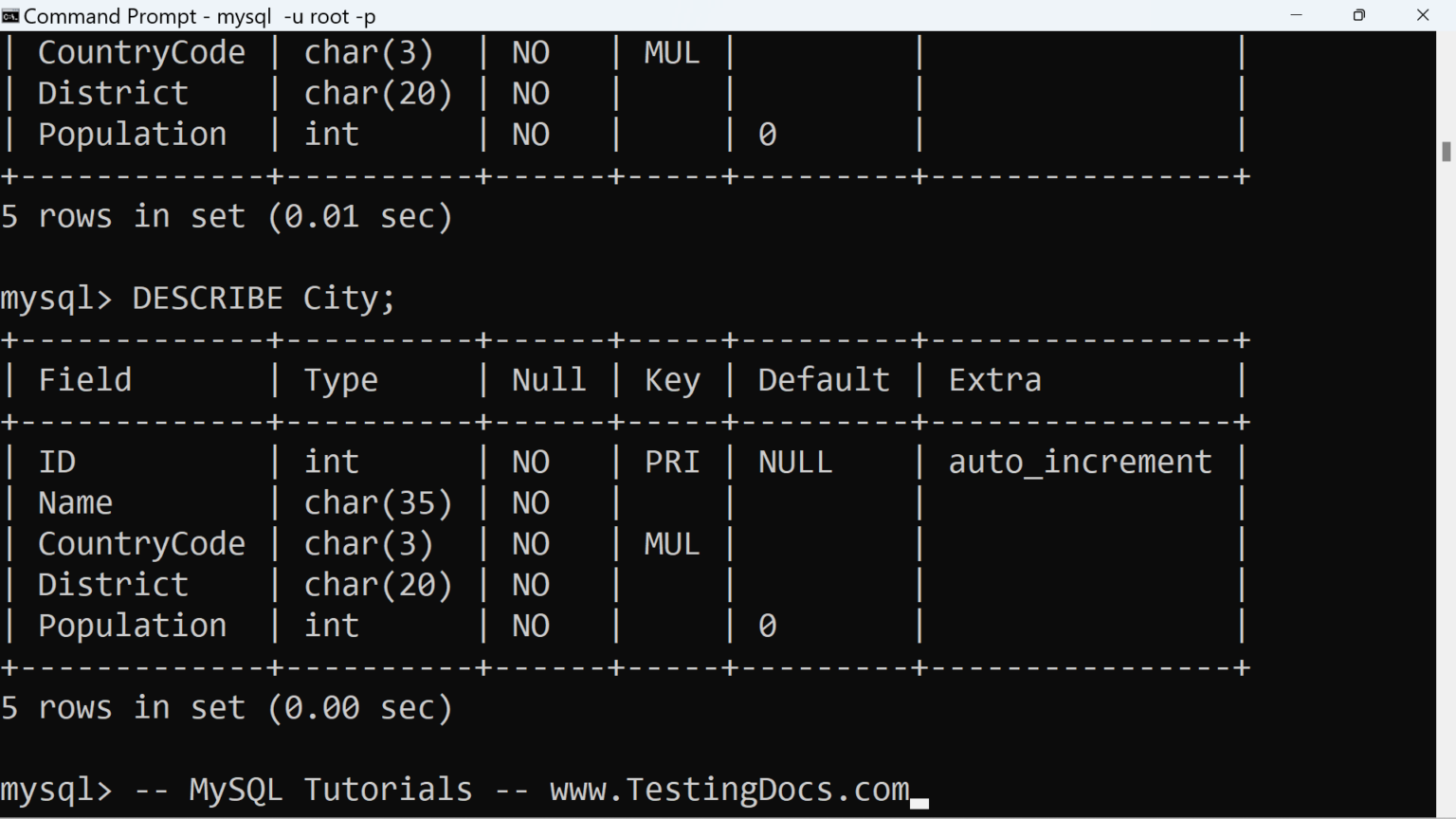Select the DESCRIBE City; command text
Image resolution: width=1456 pixels, height=819 pixels.
coord(264,298)
